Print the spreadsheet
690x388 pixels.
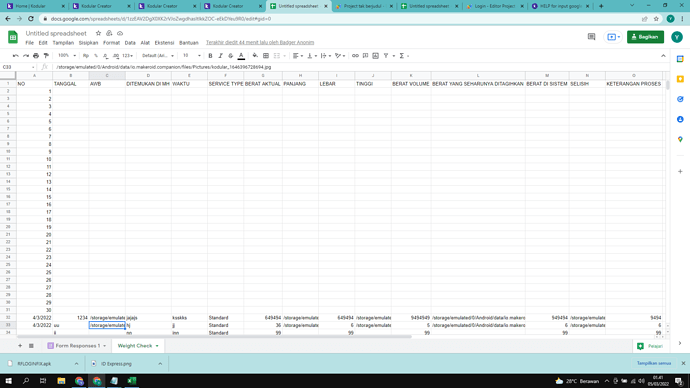click(x=36, y=56)
